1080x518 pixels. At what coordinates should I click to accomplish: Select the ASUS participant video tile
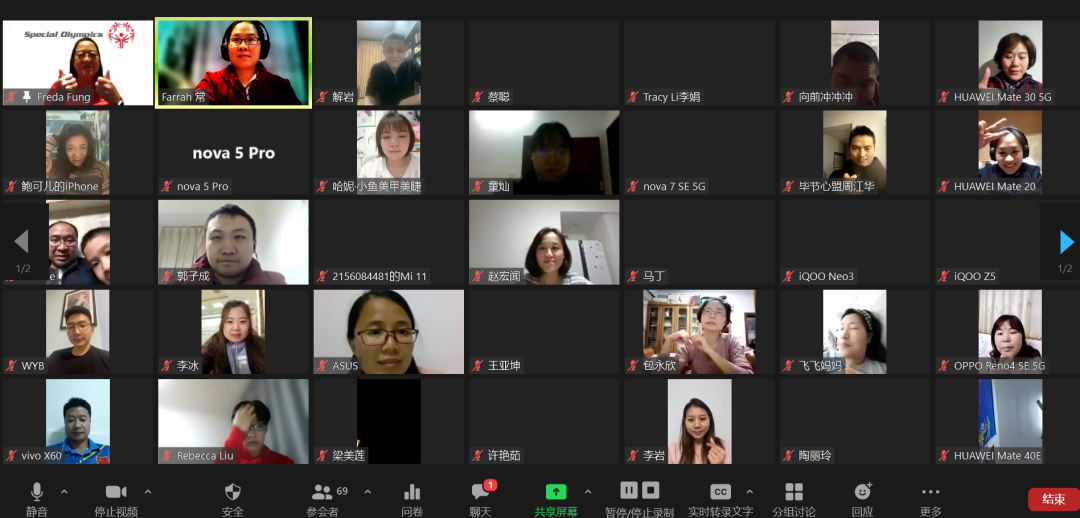pyautogui.click(x=388, y=332)
